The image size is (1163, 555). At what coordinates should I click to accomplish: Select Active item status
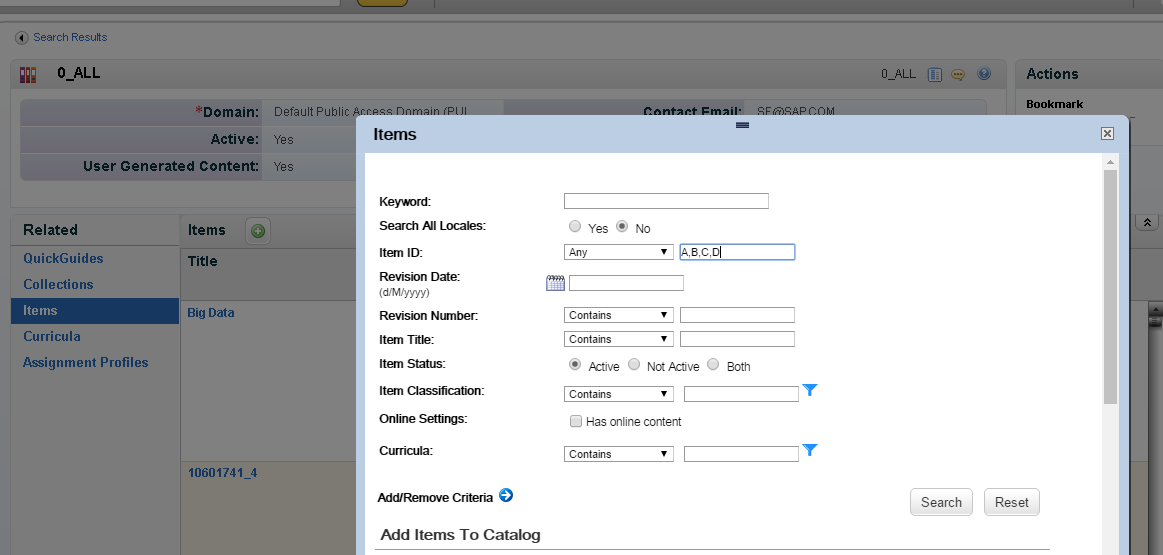click(575, 365)
